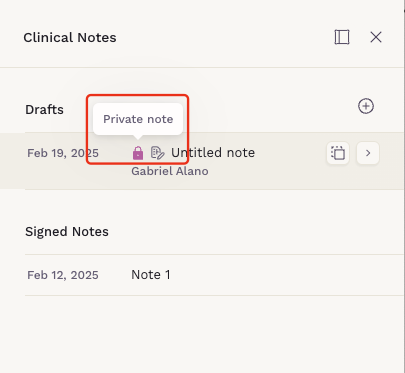Add a new draft note with plus icon
The height and width of the screenshot is (373, 405).
(366, 106)
